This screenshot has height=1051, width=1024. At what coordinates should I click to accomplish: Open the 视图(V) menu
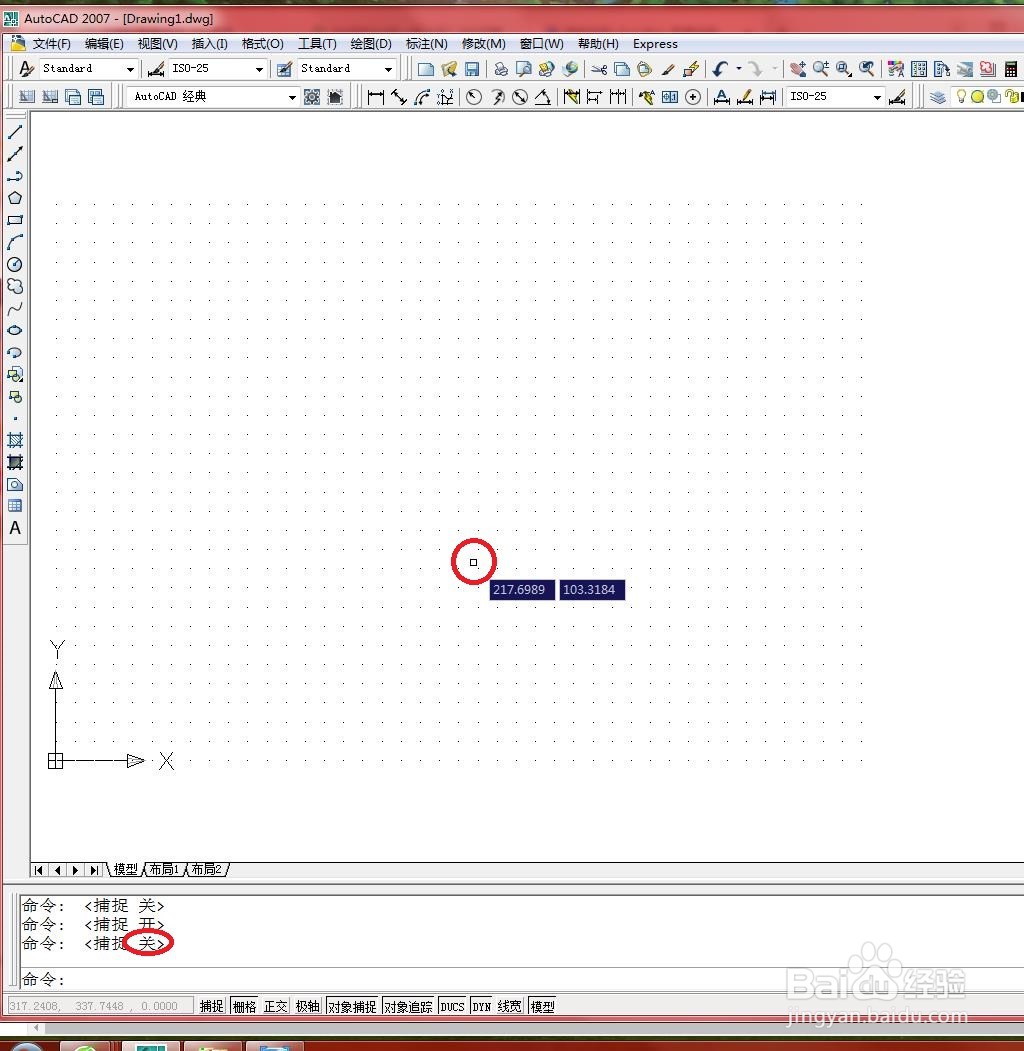click(x=157, y=44)
